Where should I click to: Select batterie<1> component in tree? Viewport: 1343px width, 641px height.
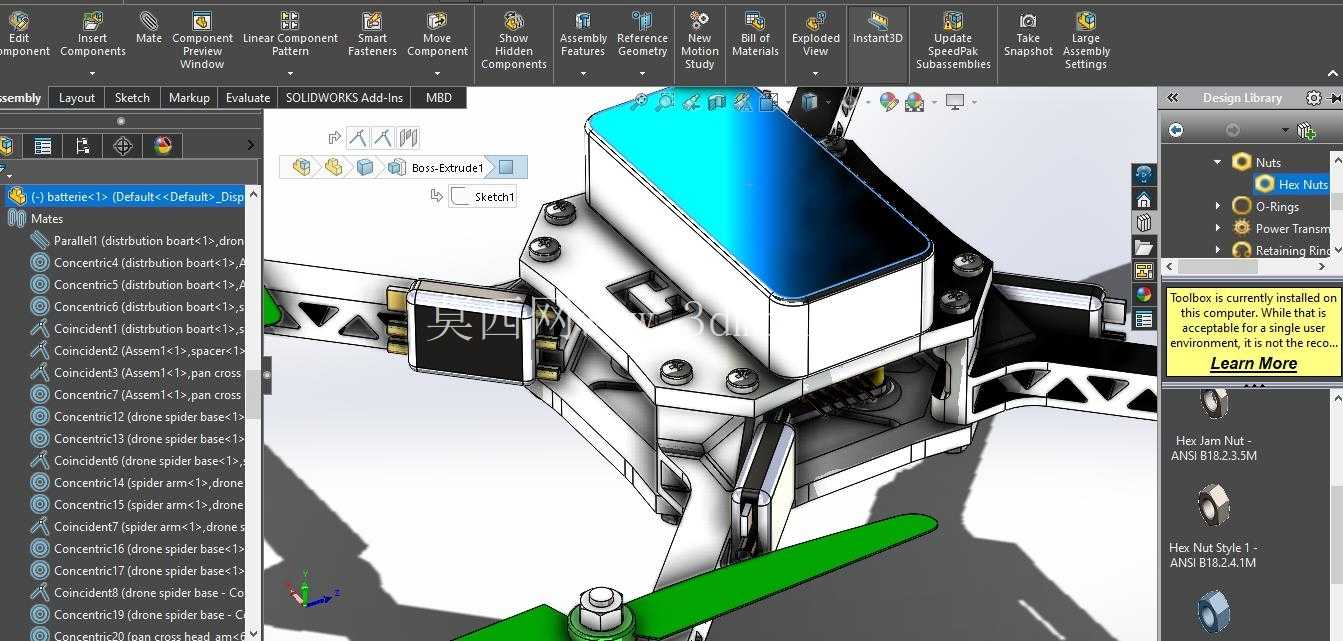point(126,196)
